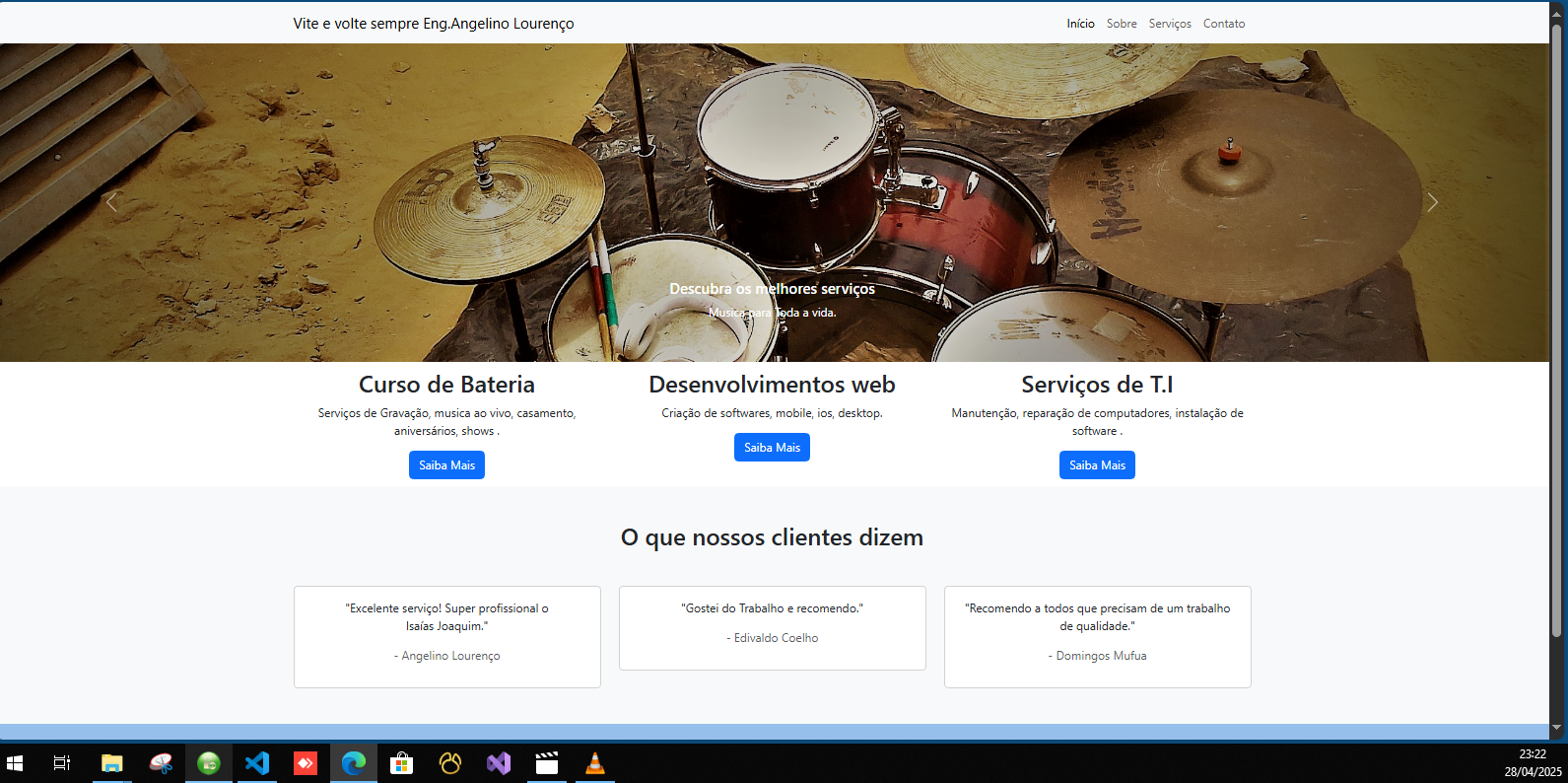Open File Explorer from the taskbar
The image size is (1568, 783).
[112, 763]
